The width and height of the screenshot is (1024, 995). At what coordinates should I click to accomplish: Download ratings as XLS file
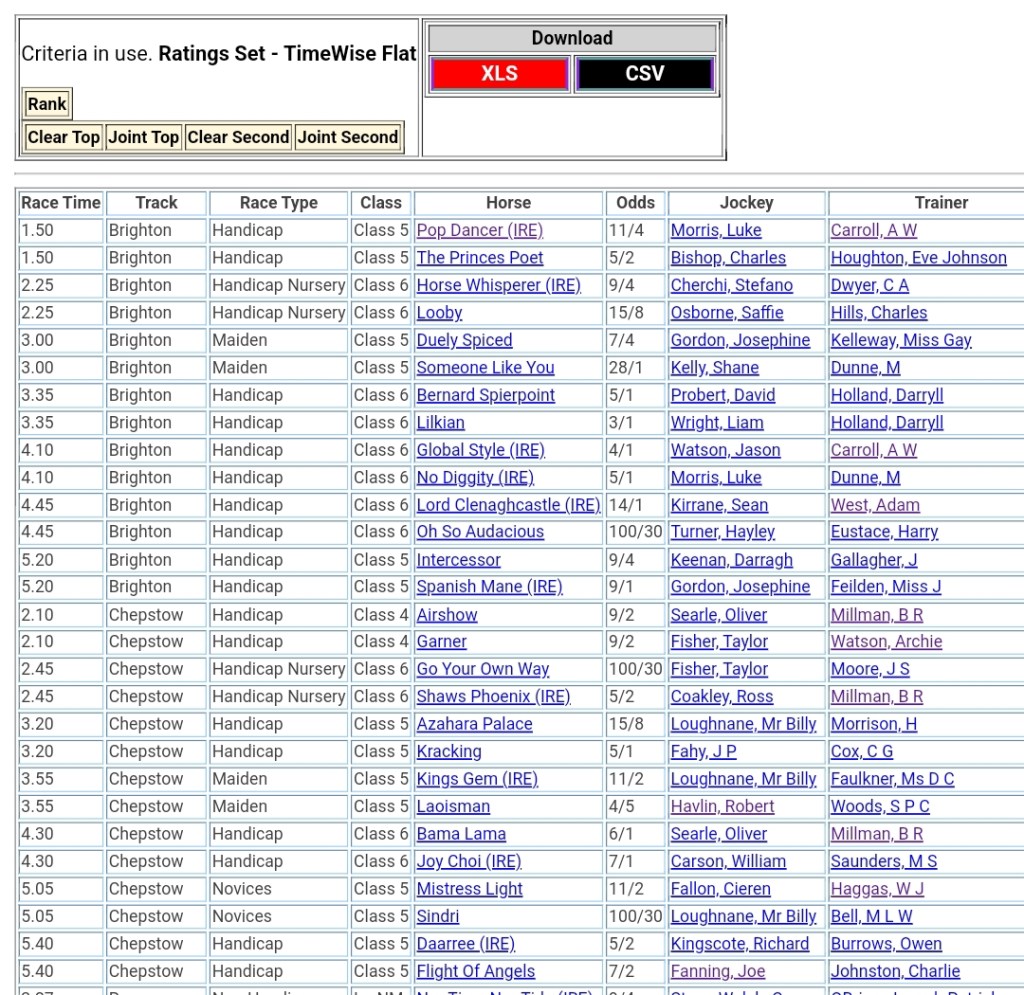click(x=499, y=74)
